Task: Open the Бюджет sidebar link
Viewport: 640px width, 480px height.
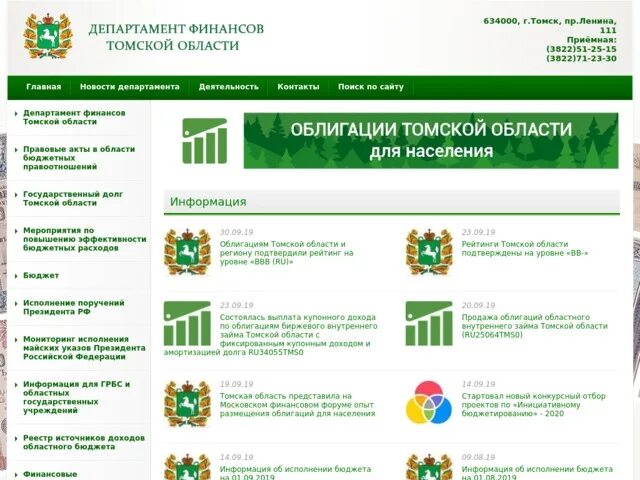Action: click(41, 276)
